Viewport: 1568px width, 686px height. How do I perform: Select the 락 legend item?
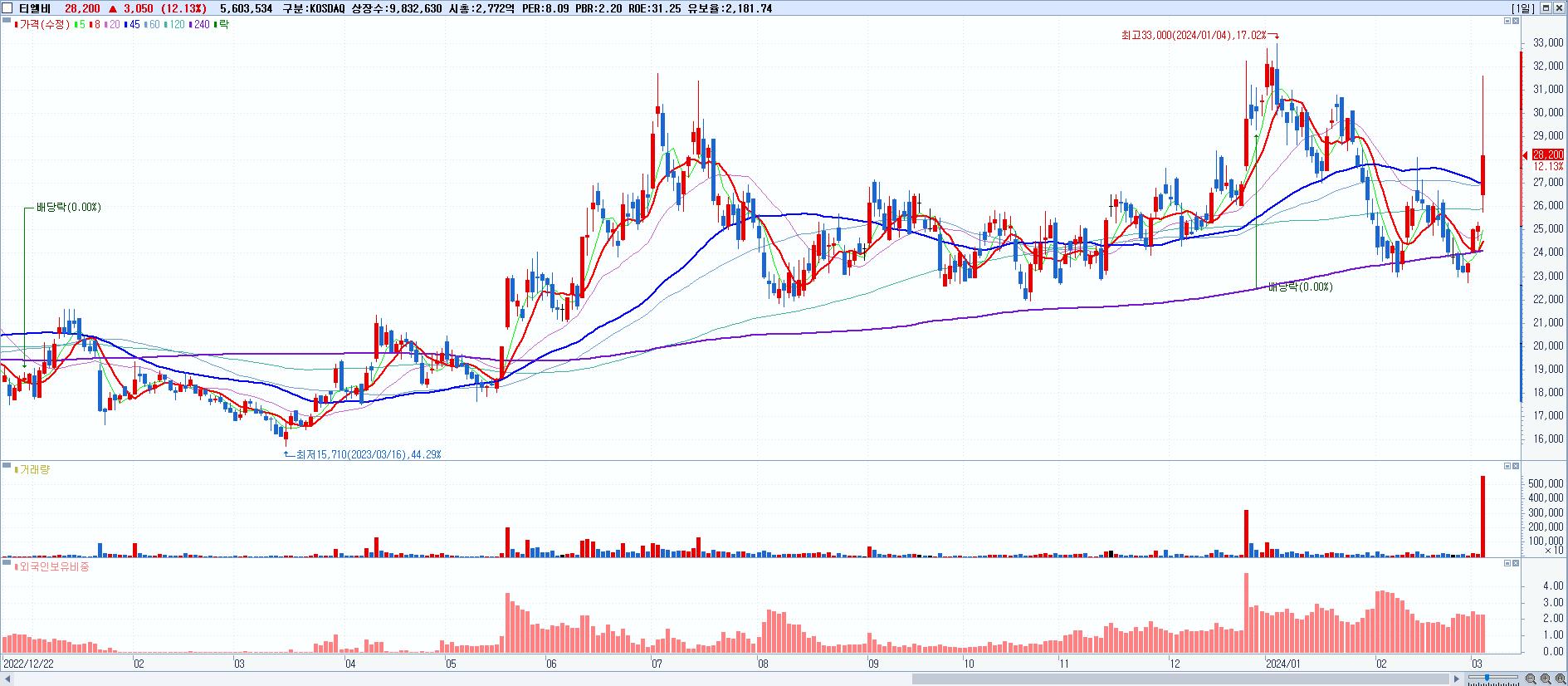point(222,25)
